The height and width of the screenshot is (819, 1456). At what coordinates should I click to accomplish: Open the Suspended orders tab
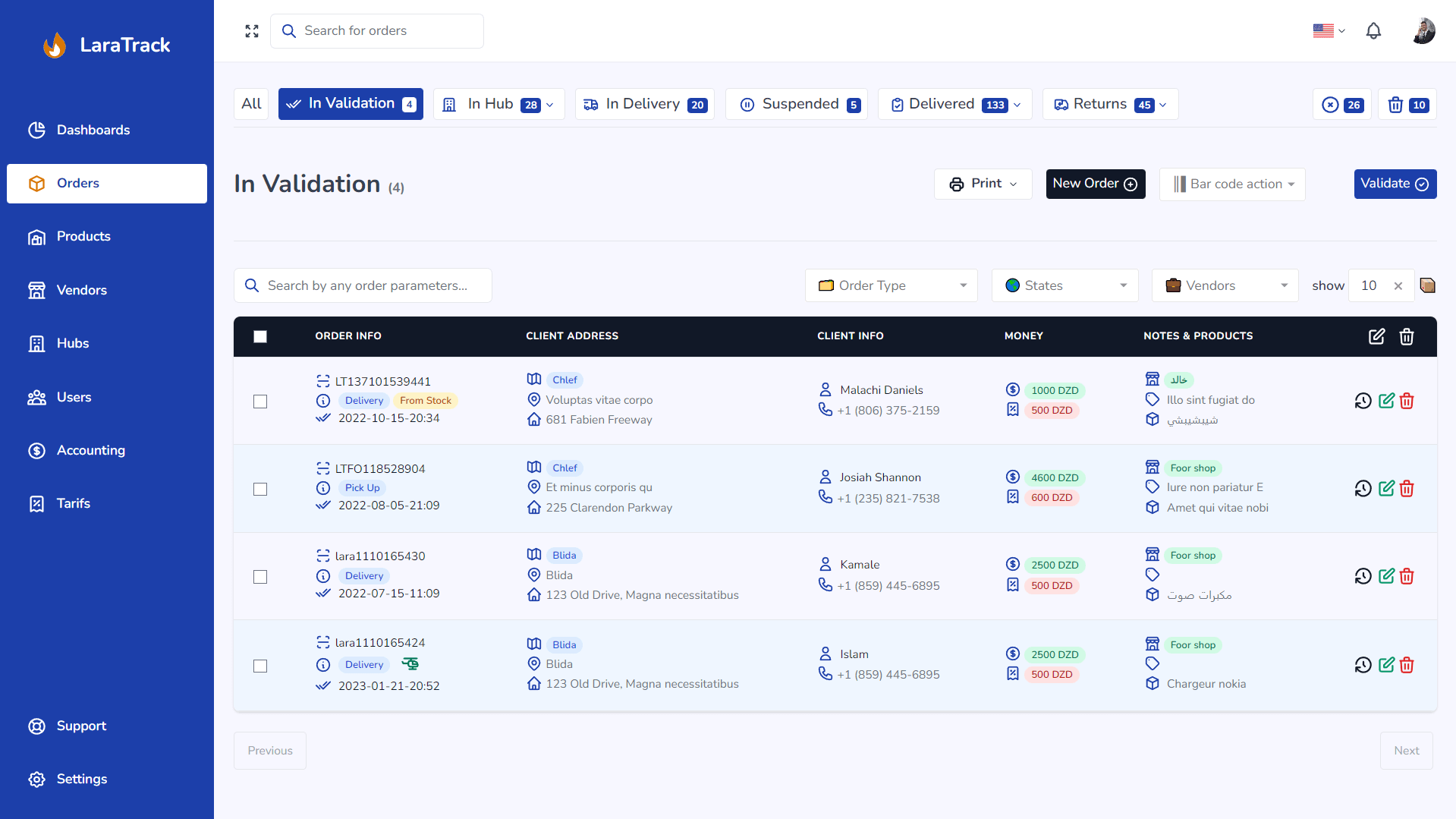click(796, 104)
